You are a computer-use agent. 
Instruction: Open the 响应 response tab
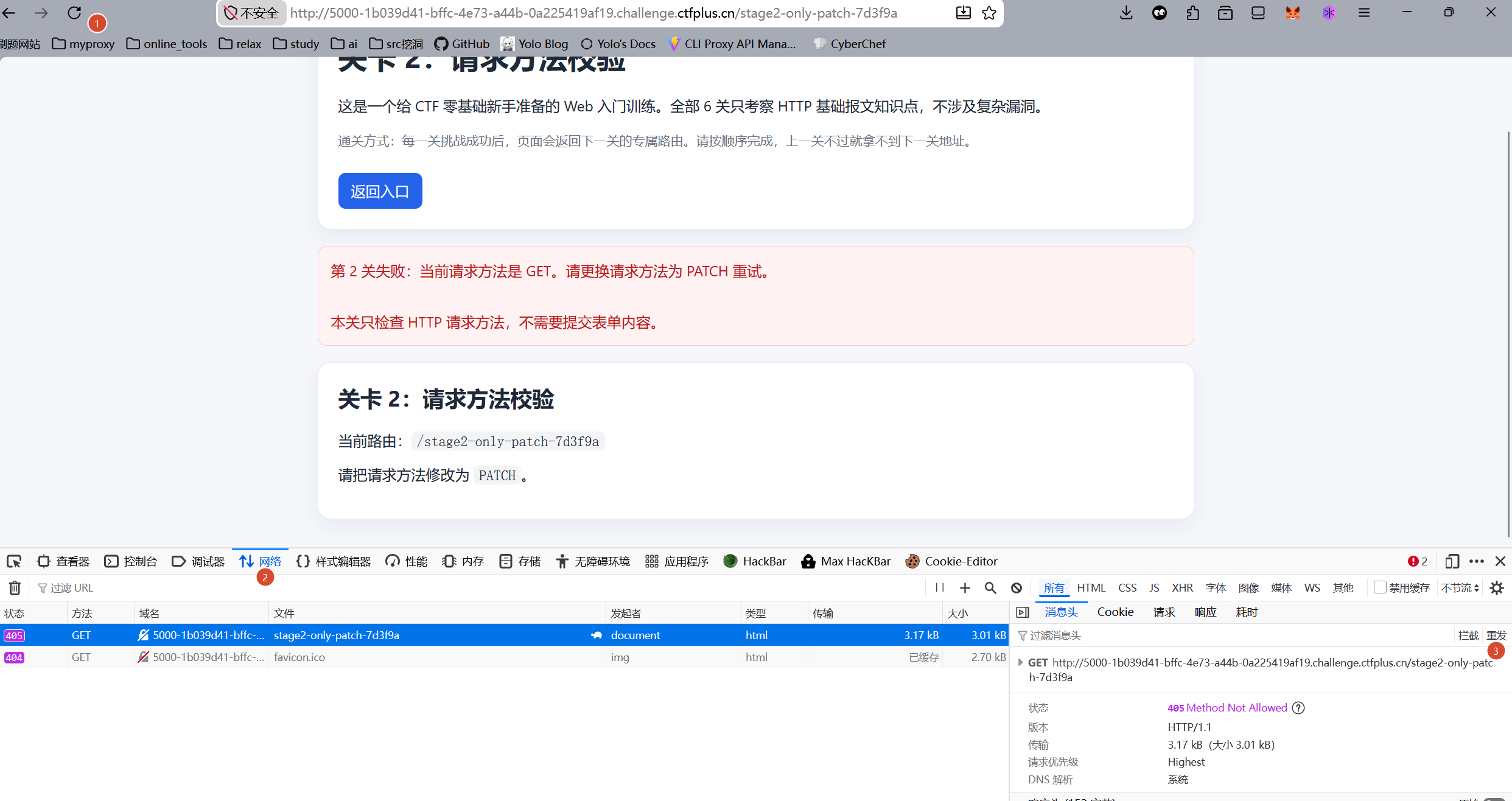pos(1205,612)
